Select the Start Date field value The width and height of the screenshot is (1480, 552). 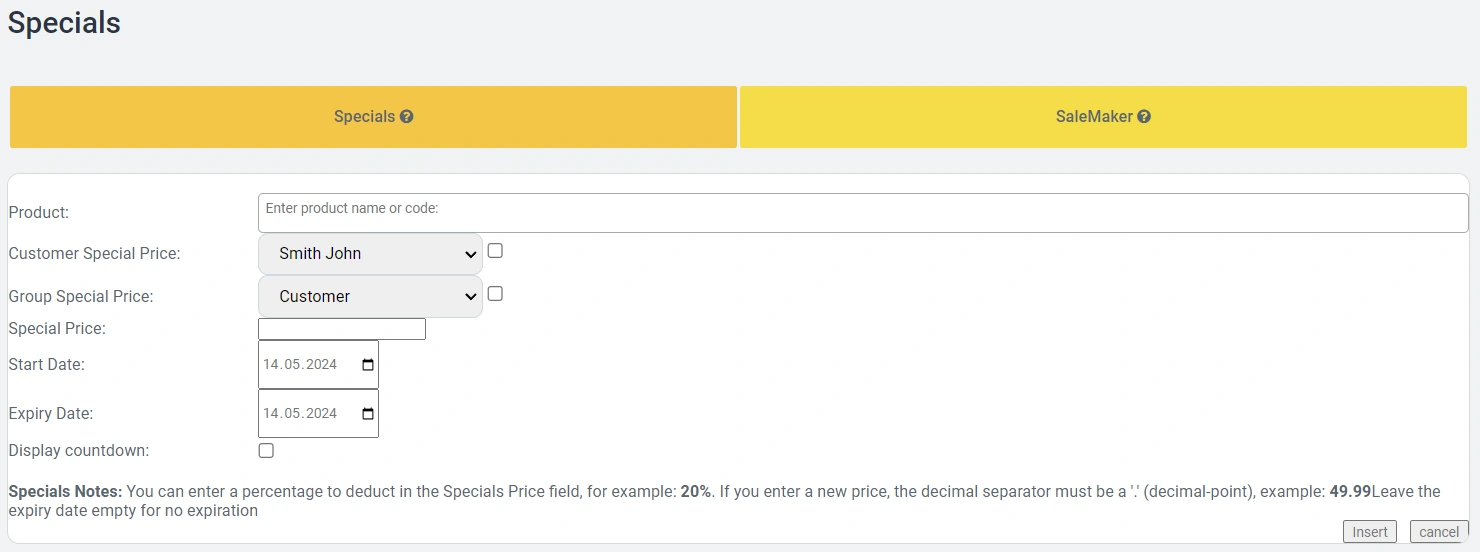coord(300,365)
